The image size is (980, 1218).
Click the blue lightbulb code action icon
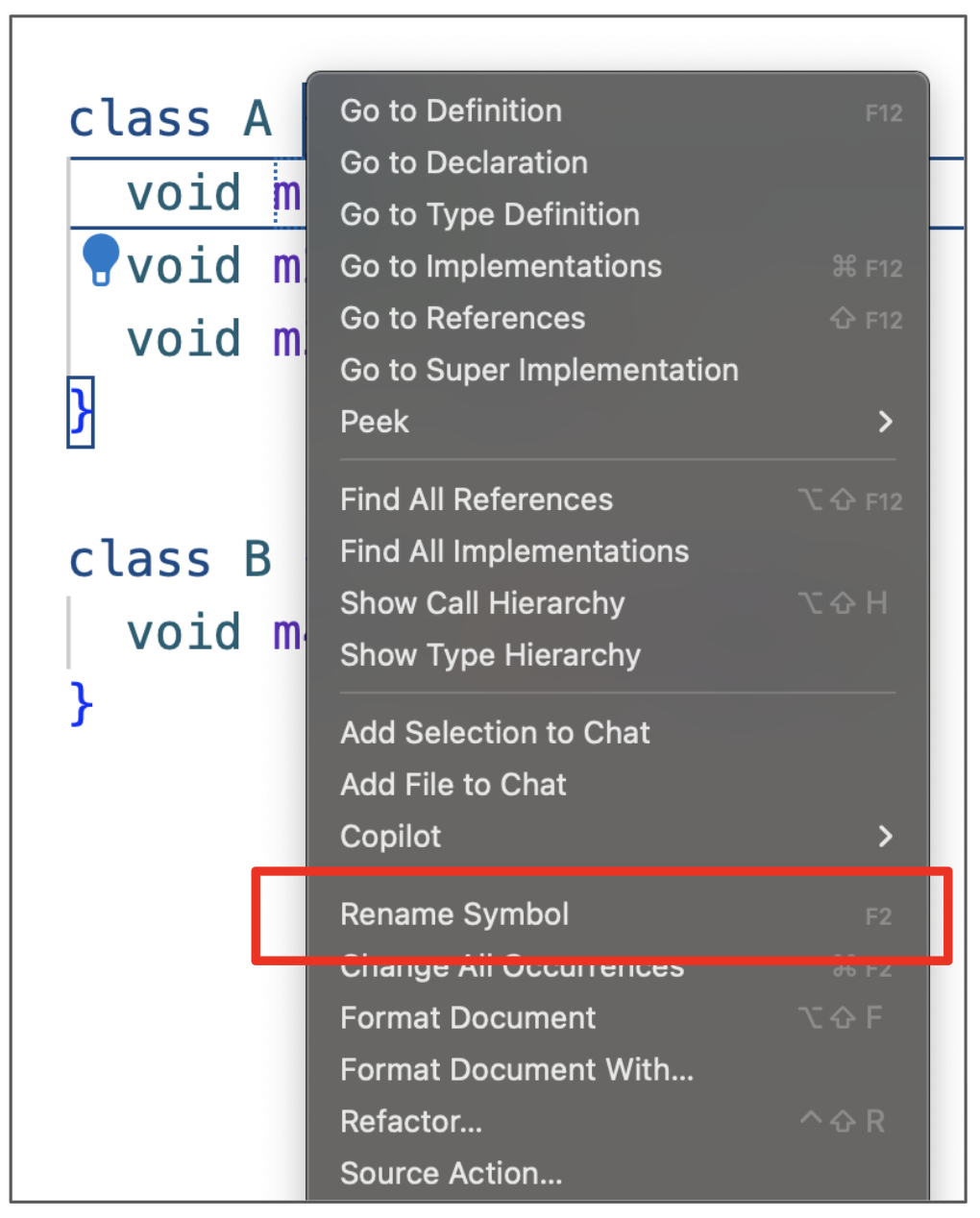100,258
